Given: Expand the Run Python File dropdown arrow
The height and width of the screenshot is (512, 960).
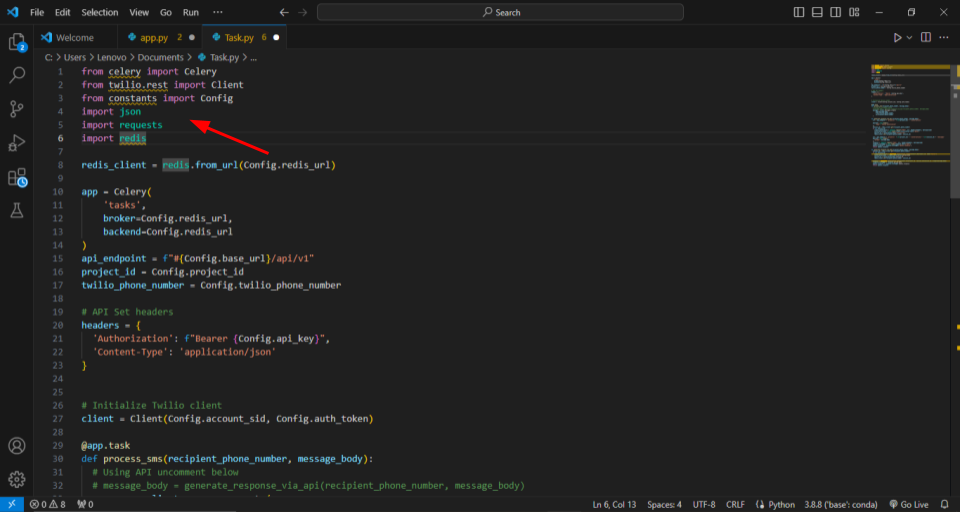Looking at the screenshot, I should point(909,37).
